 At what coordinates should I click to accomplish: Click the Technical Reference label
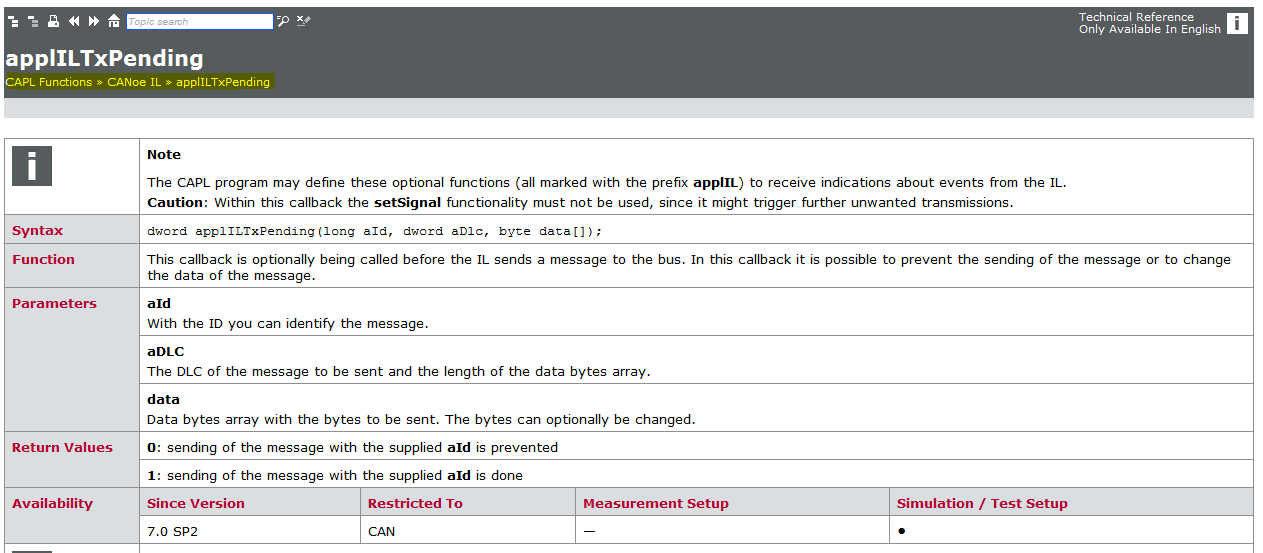click(1136, 17)
